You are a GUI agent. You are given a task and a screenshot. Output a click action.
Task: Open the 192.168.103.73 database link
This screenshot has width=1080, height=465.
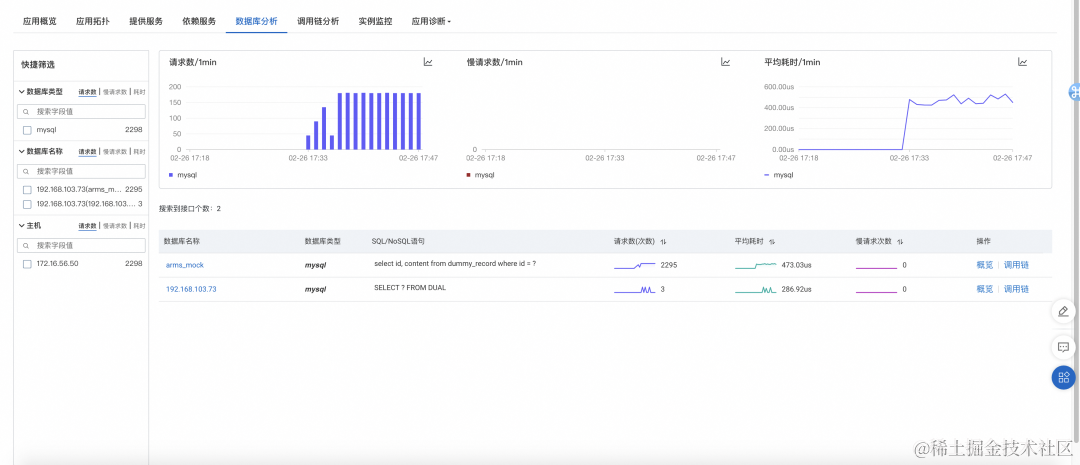(191, 289)
